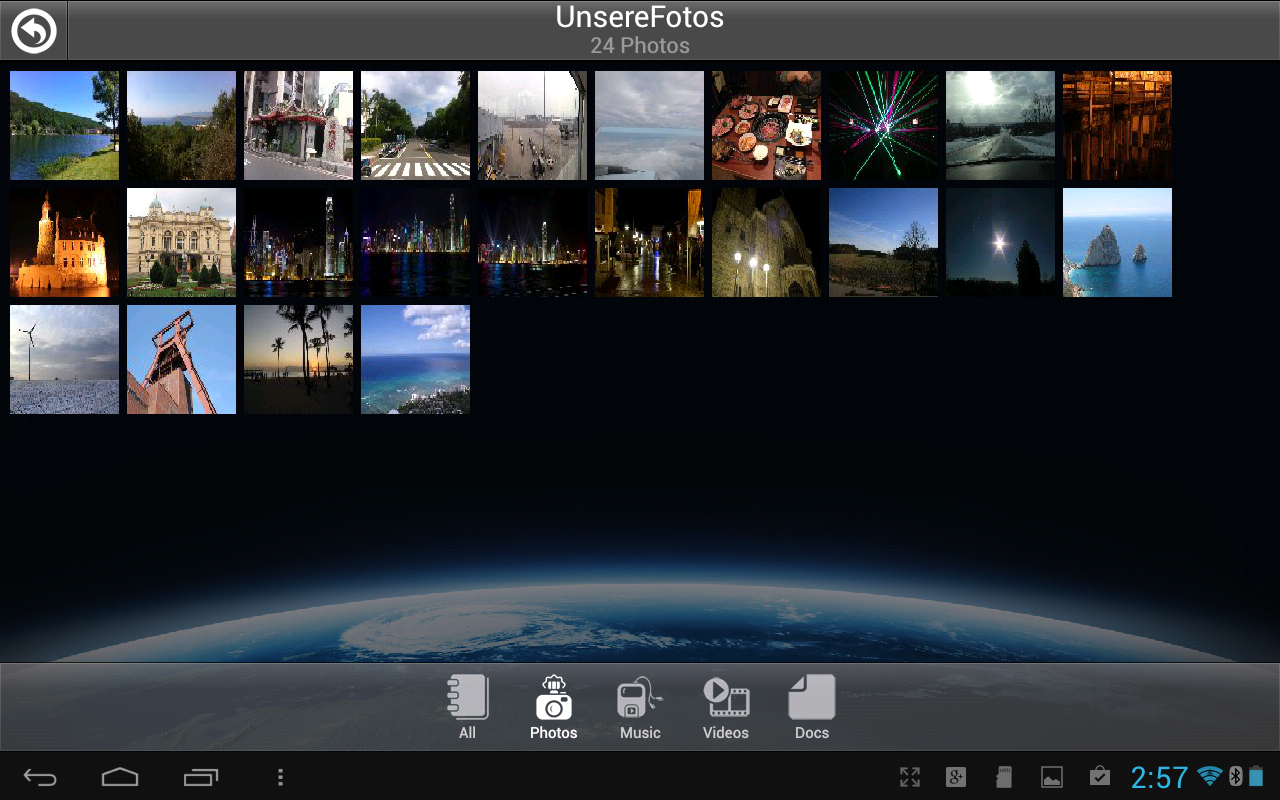Image resolution: width=1280 pixels, height=800 pixels.
Task: Open the palm trees sunset photo
Action: pyautogui.click(x=298, y=359)
